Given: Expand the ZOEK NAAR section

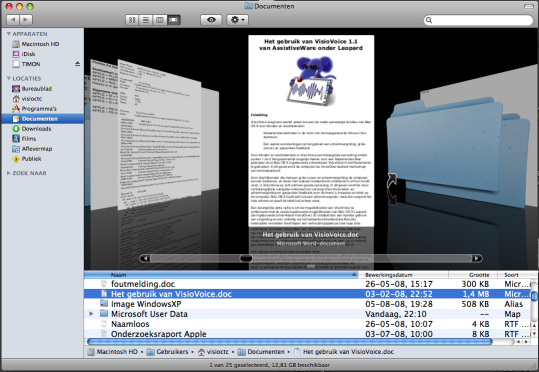Looking at the screenshot, I should pyautogui.click(x=9, y=173).
